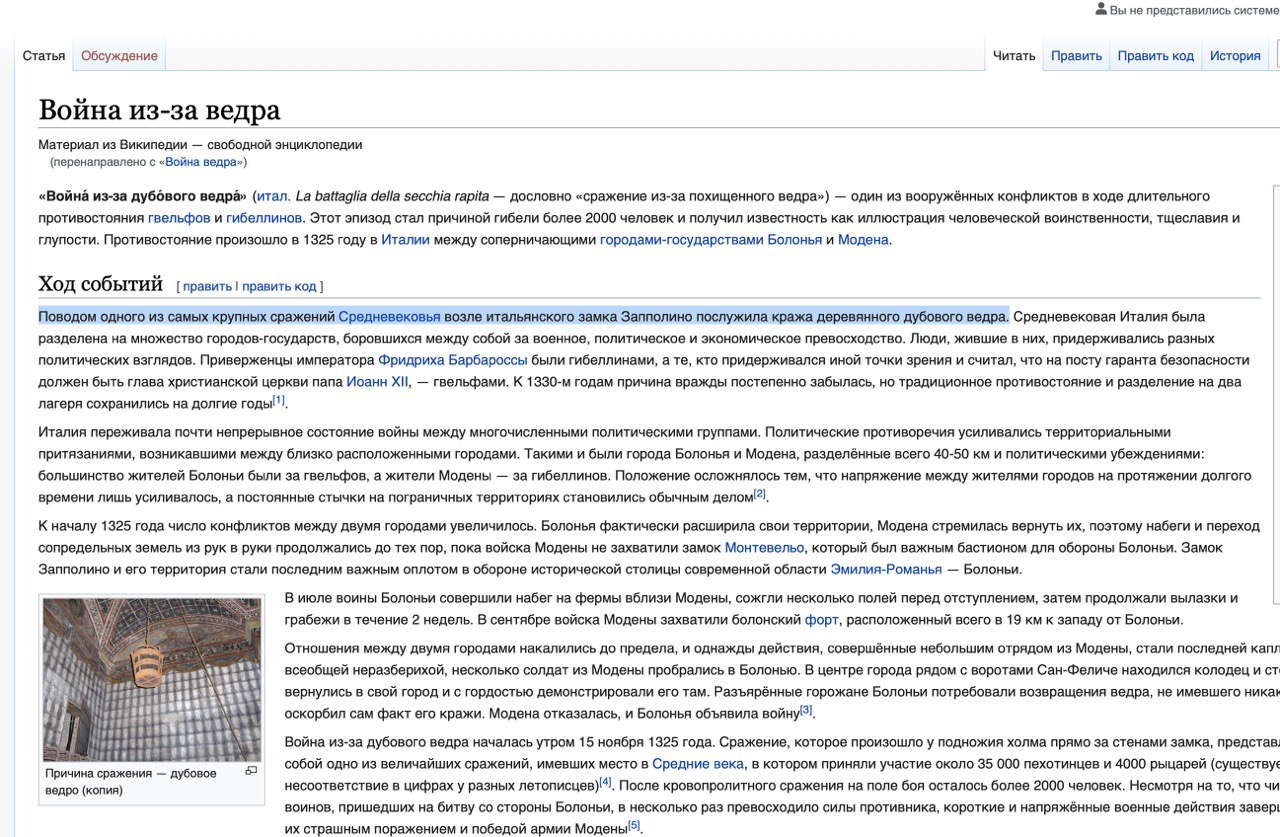
Task: Click править next to Ход событий heading
Action: point(207,286)
